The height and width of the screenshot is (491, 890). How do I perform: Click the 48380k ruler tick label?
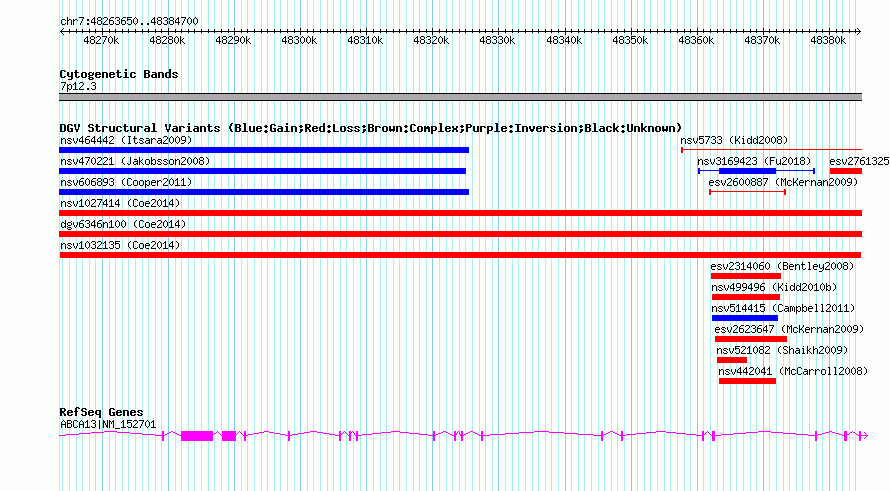click(828, 40)
